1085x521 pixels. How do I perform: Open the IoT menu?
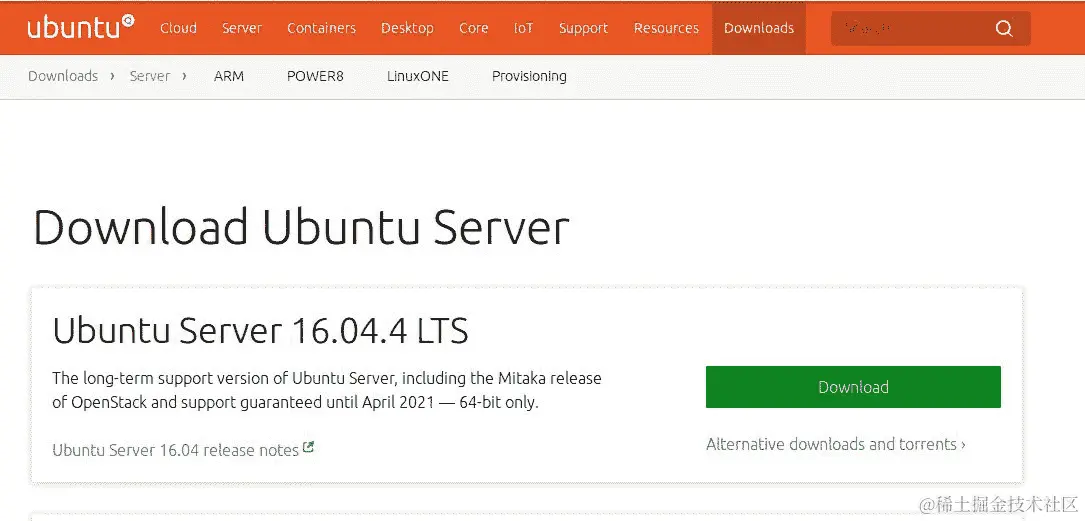[x=523, y=28]
